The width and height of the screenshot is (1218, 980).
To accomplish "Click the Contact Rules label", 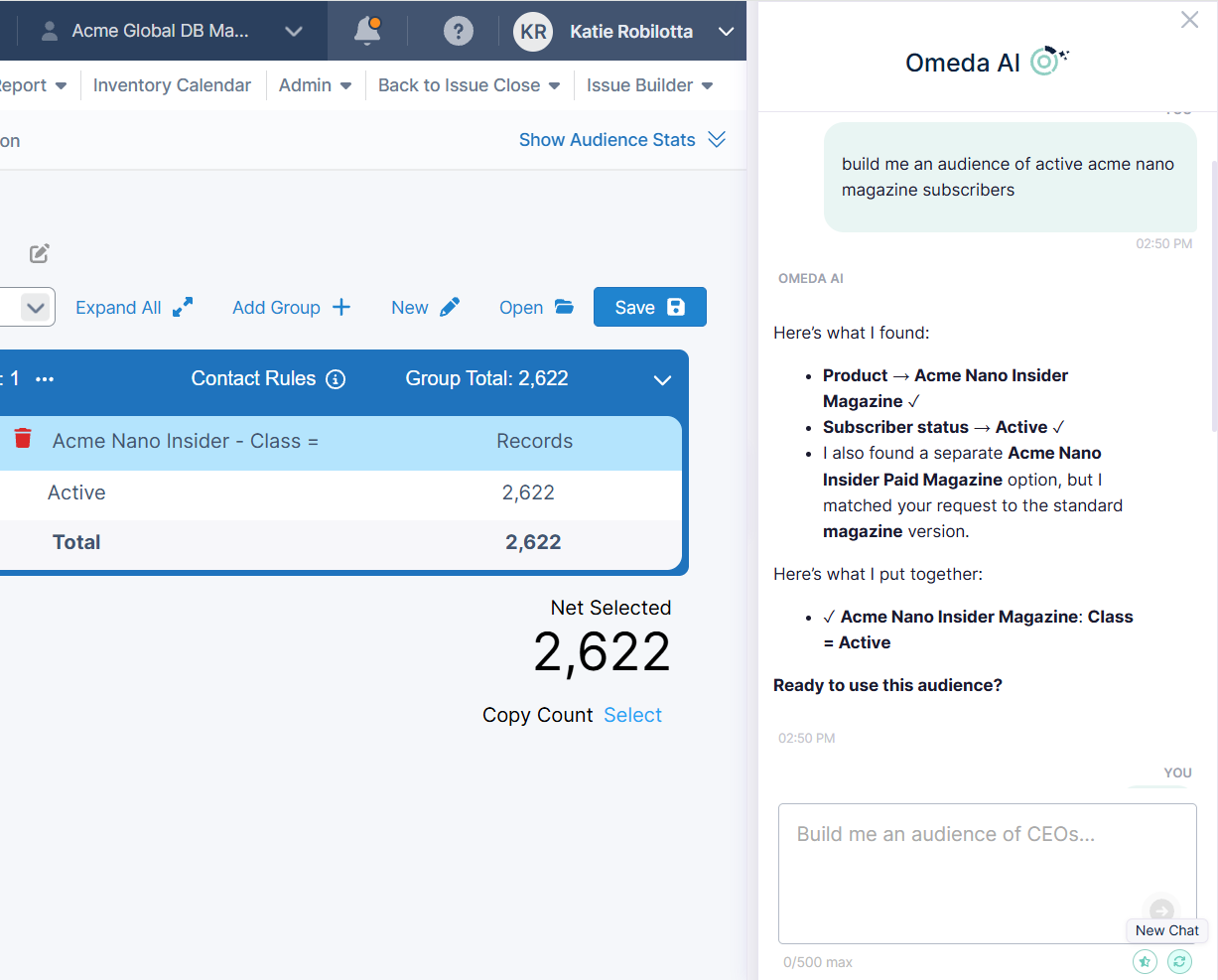I will click(253, 378).
